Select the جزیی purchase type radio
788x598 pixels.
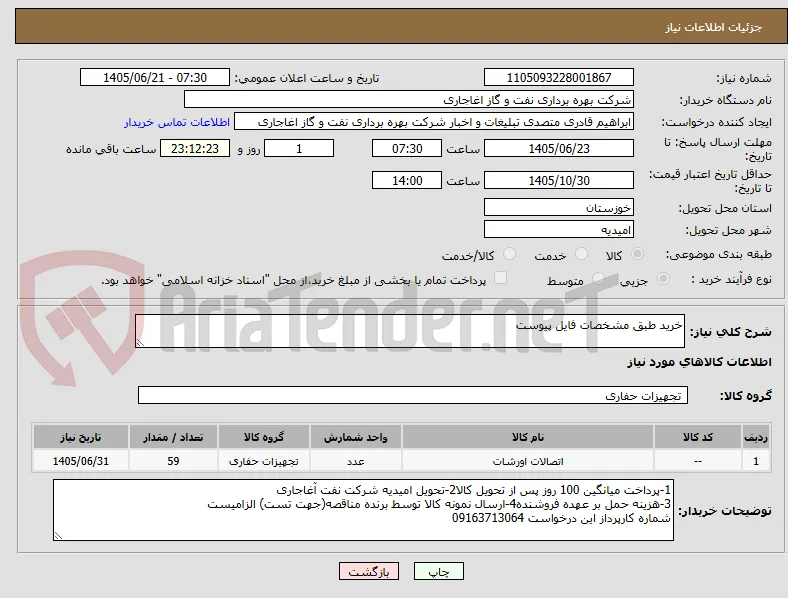point(663,279)
